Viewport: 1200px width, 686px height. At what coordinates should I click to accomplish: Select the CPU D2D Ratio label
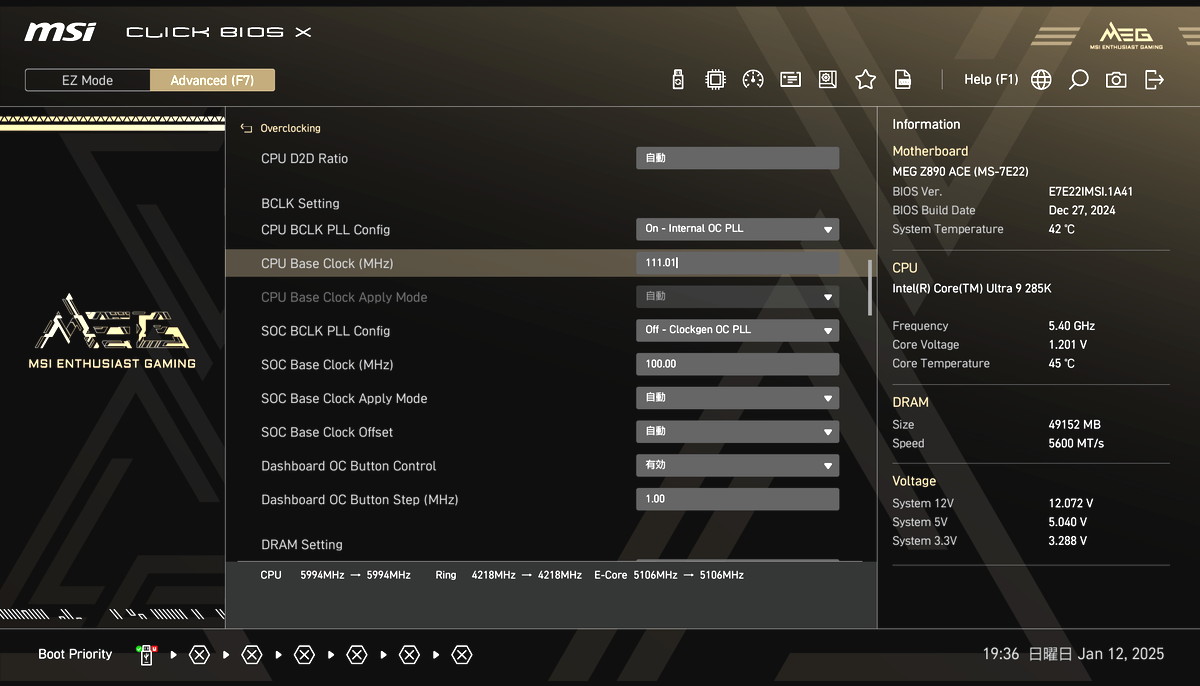[305, 159]
